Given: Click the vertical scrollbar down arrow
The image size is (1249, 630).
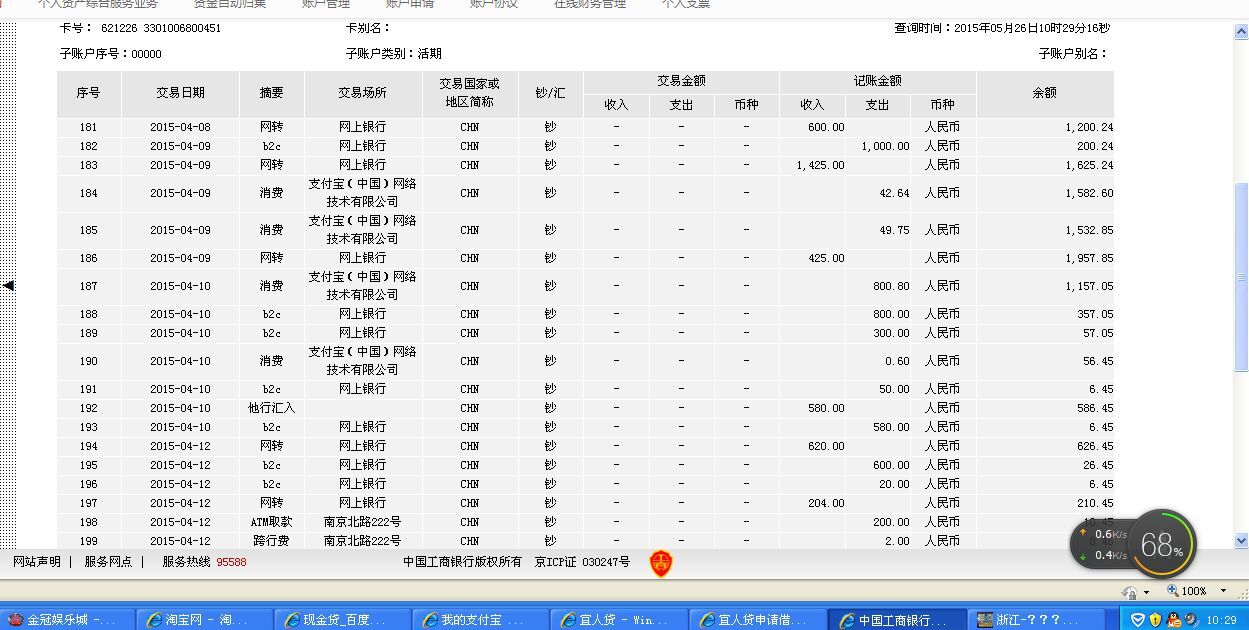Looking at the screenshot, I should click(x=1241, y=541).
